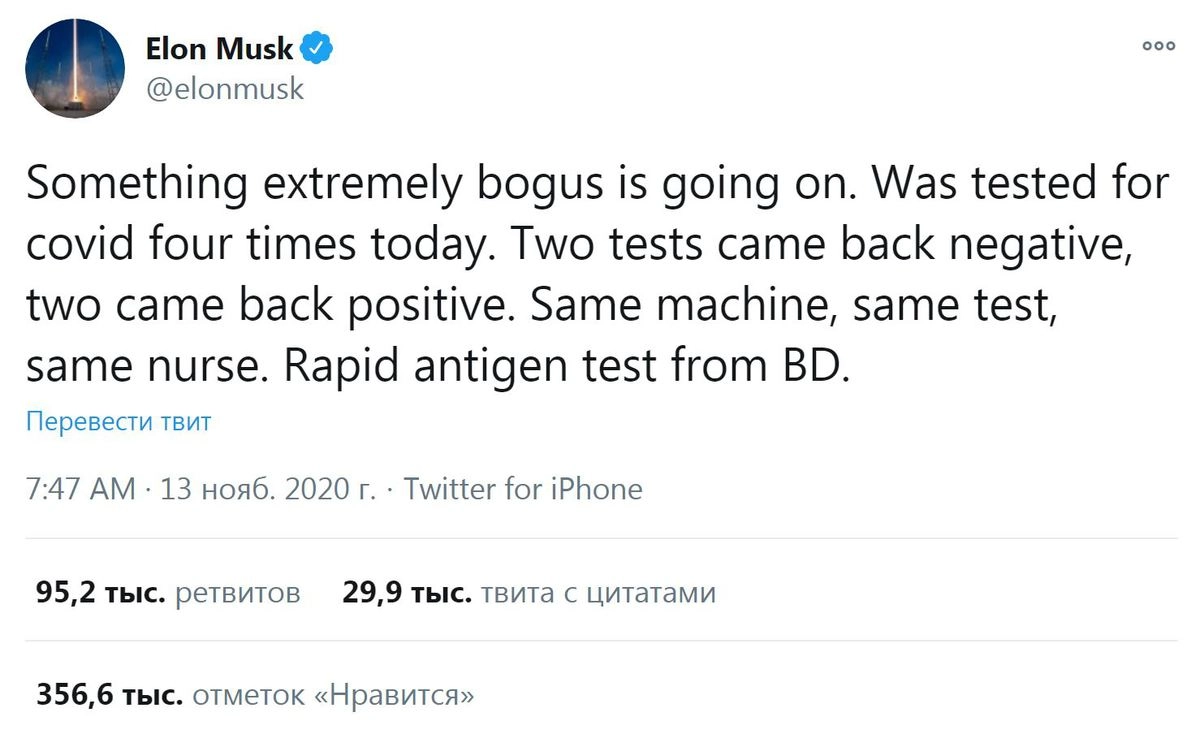Click the Перевести твит translate link
This screenshot has width=1200, height=734.
(119, 421)
